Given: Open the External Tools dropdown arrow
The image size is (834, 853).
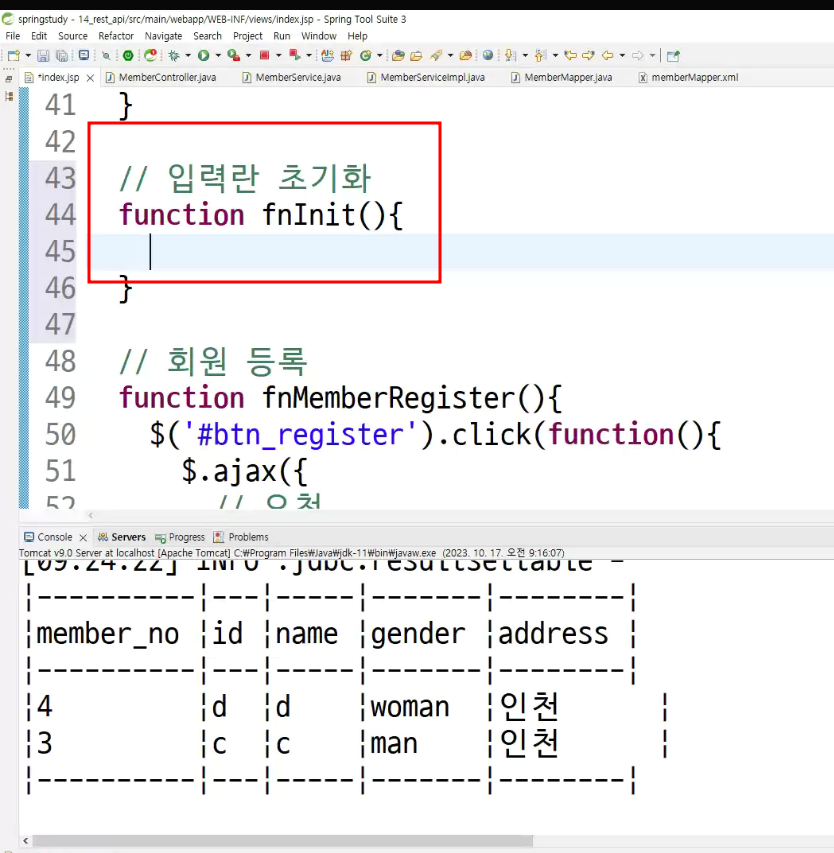Looking at the screenshot, I should click(248, 55).
